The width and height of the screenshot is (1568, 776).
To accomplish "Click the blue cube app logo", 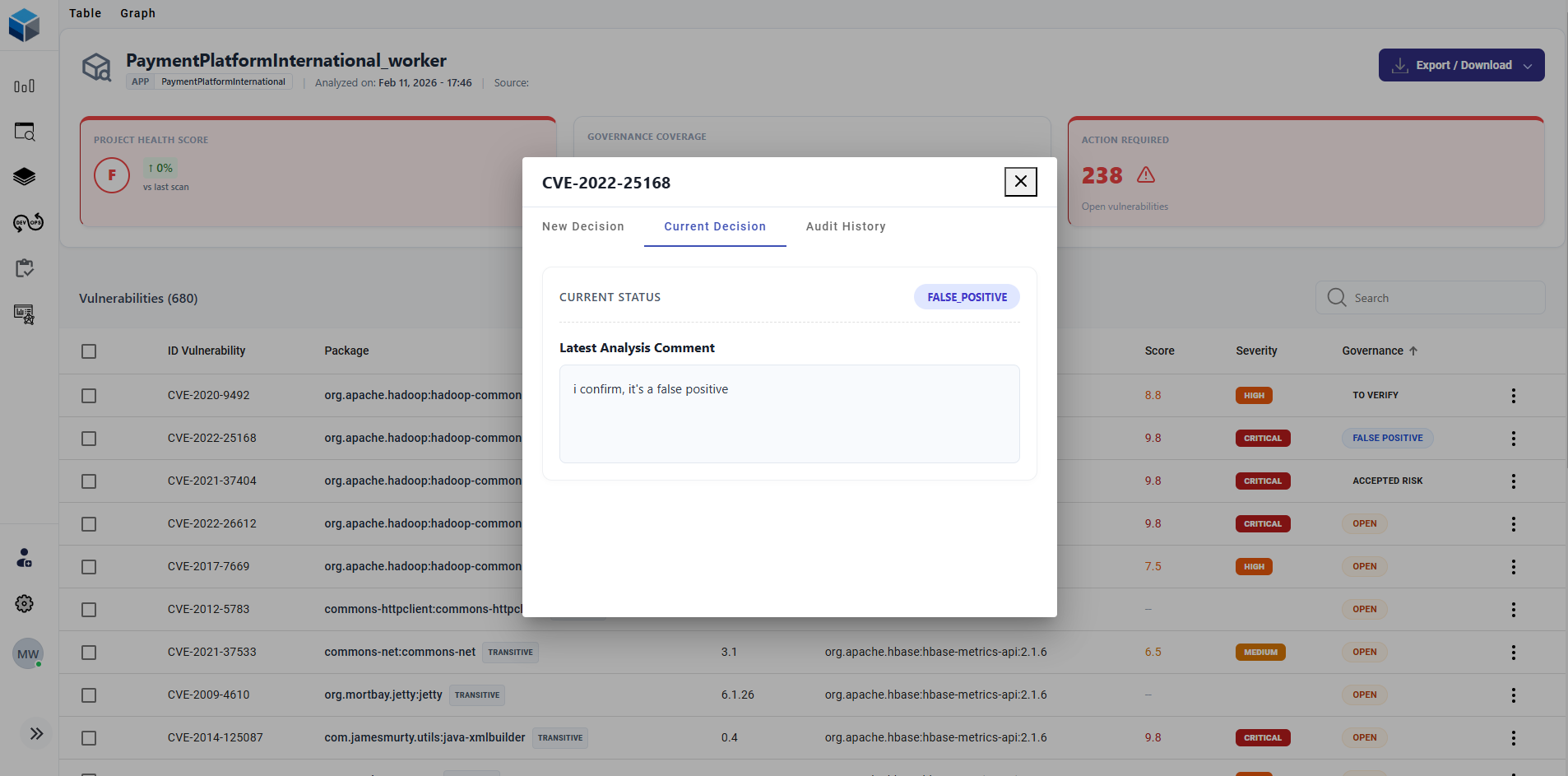I will [25, 25].
